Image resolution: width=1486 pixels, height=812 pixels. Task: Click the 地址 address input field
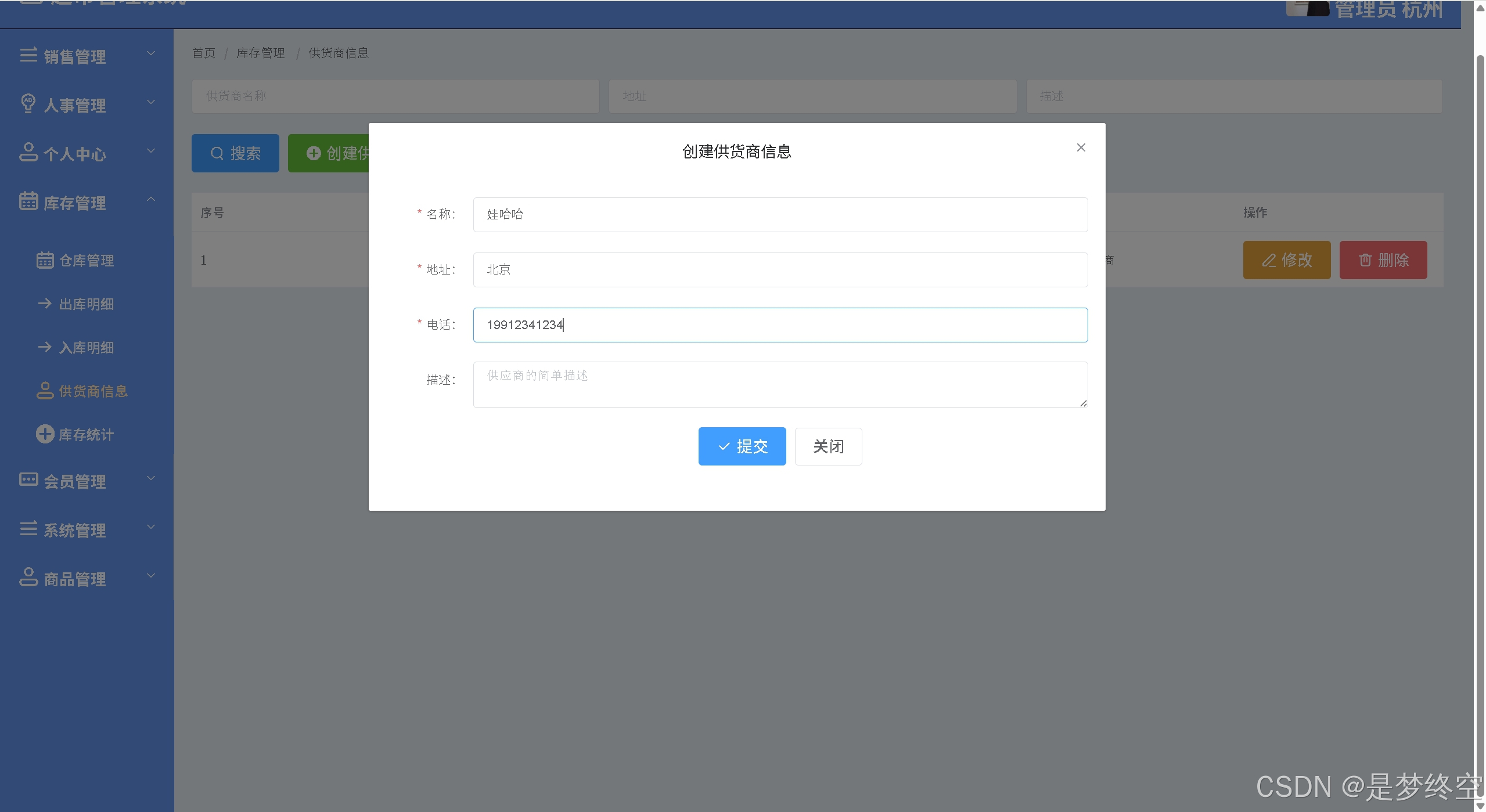pyautogui.click(x=780, y=270)
